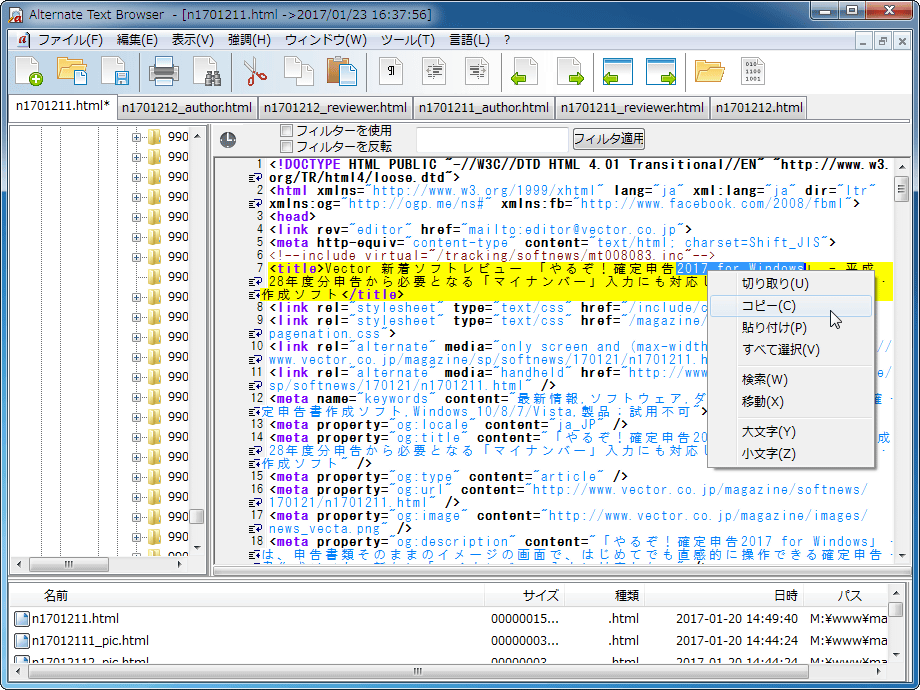Toggle paragraph mark display icon

pyautogui.click(x=391, y=71)
